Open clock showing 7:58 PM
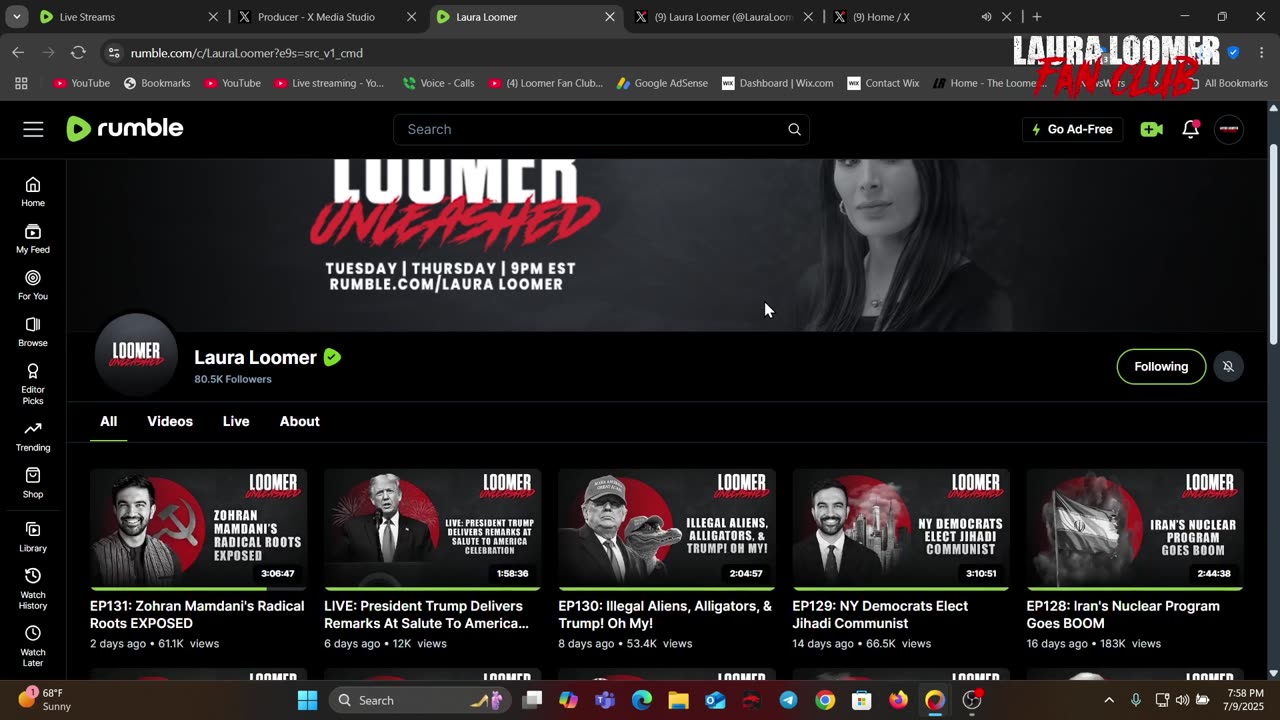 (1243, 700)
